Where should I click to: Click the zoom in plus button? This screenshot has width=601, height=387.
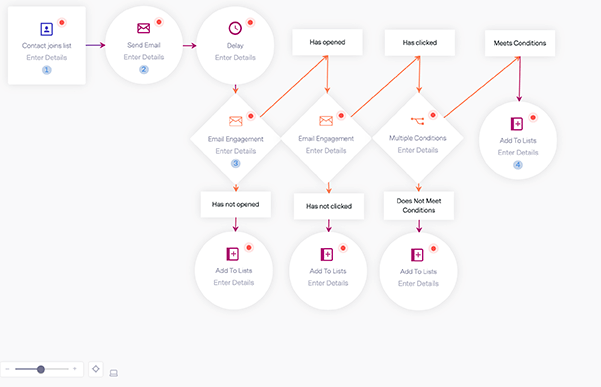tap(75, 369)
